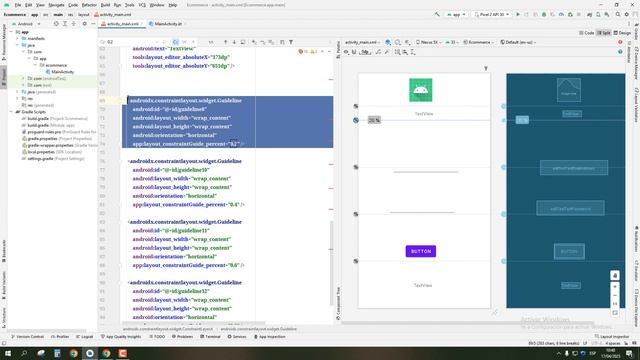Click the red error indicator in design toolbar
The height and width of the screenshot is (360, 640).
coord(620,42)
